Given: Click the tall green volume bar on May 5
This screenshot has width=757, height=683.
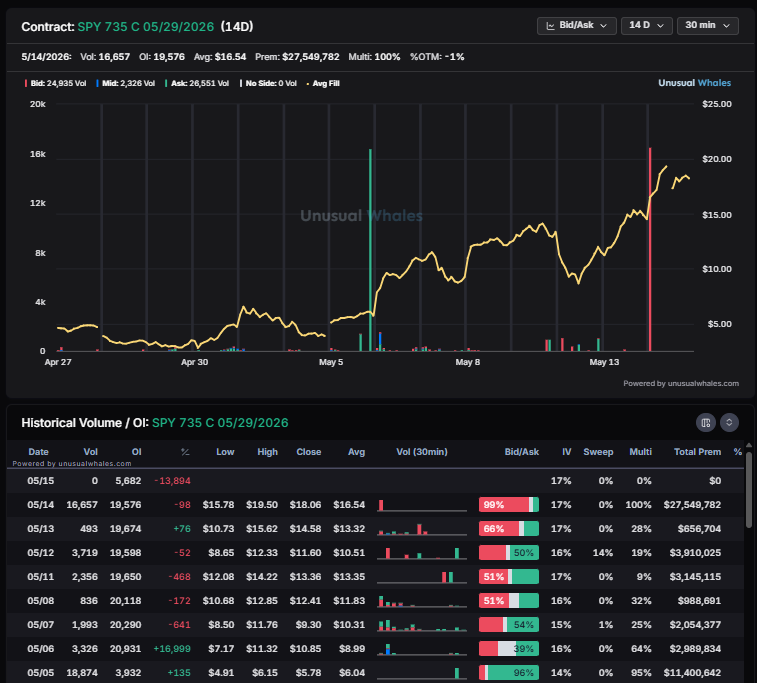Looking at the screenshot, I should pos(370,250).
